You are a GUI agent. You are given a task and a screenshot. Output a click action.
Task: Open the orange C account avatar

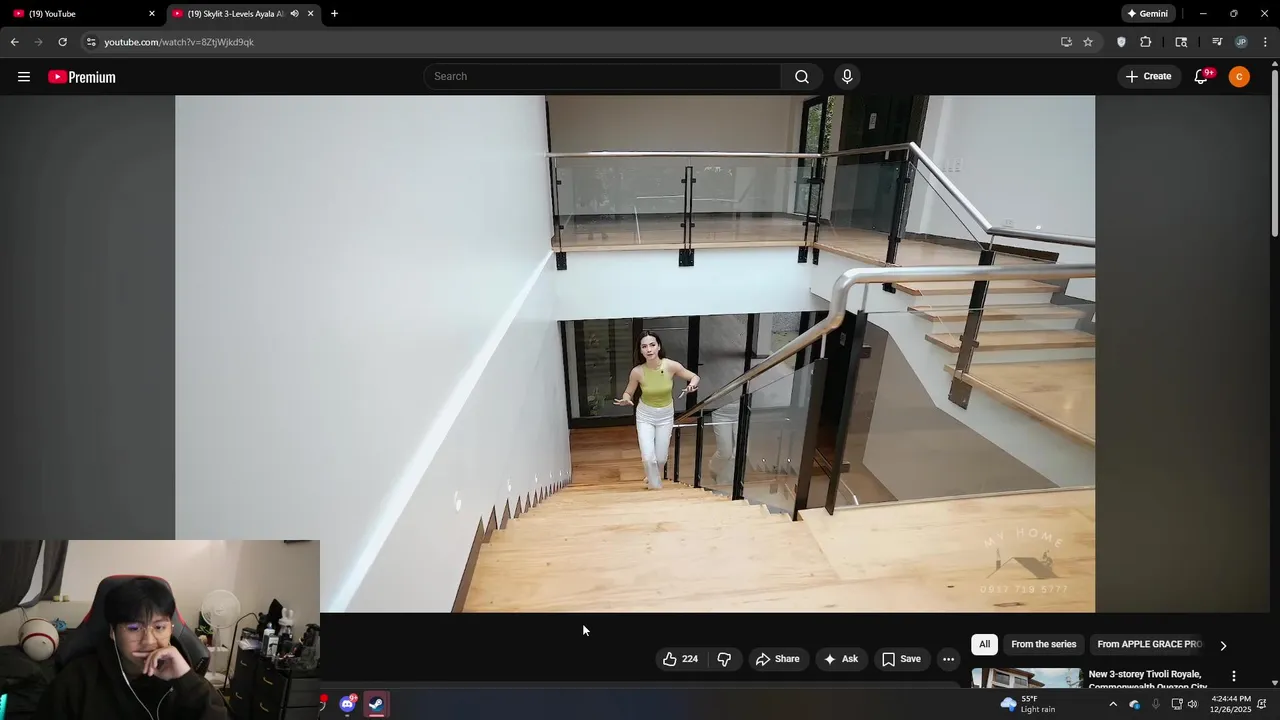(1239, 77)
